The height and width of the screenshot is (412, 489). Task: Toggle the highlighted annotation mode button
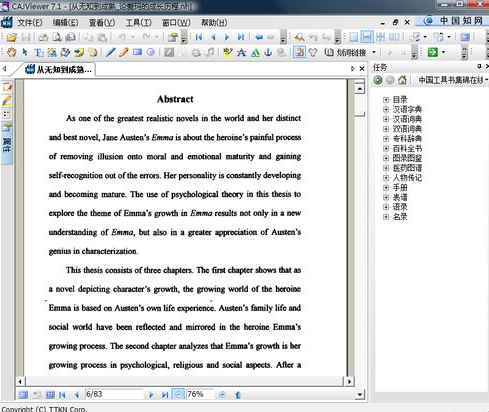299,53
